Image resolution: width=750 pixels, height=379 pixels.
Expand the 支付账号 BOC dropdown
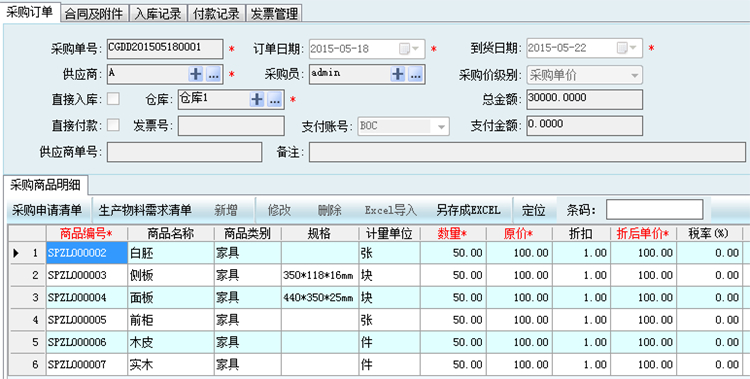(x=441, y=126)
